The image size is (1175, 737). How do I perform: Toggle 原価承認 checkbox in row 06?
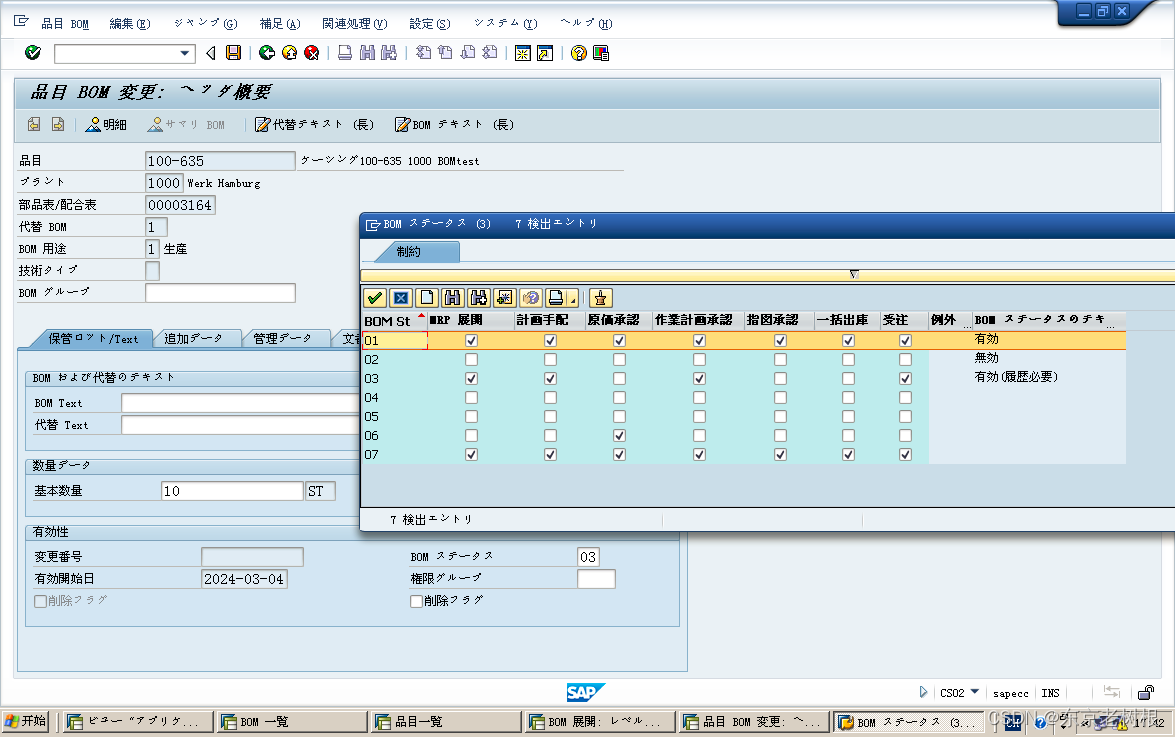[x=619, y=435]
